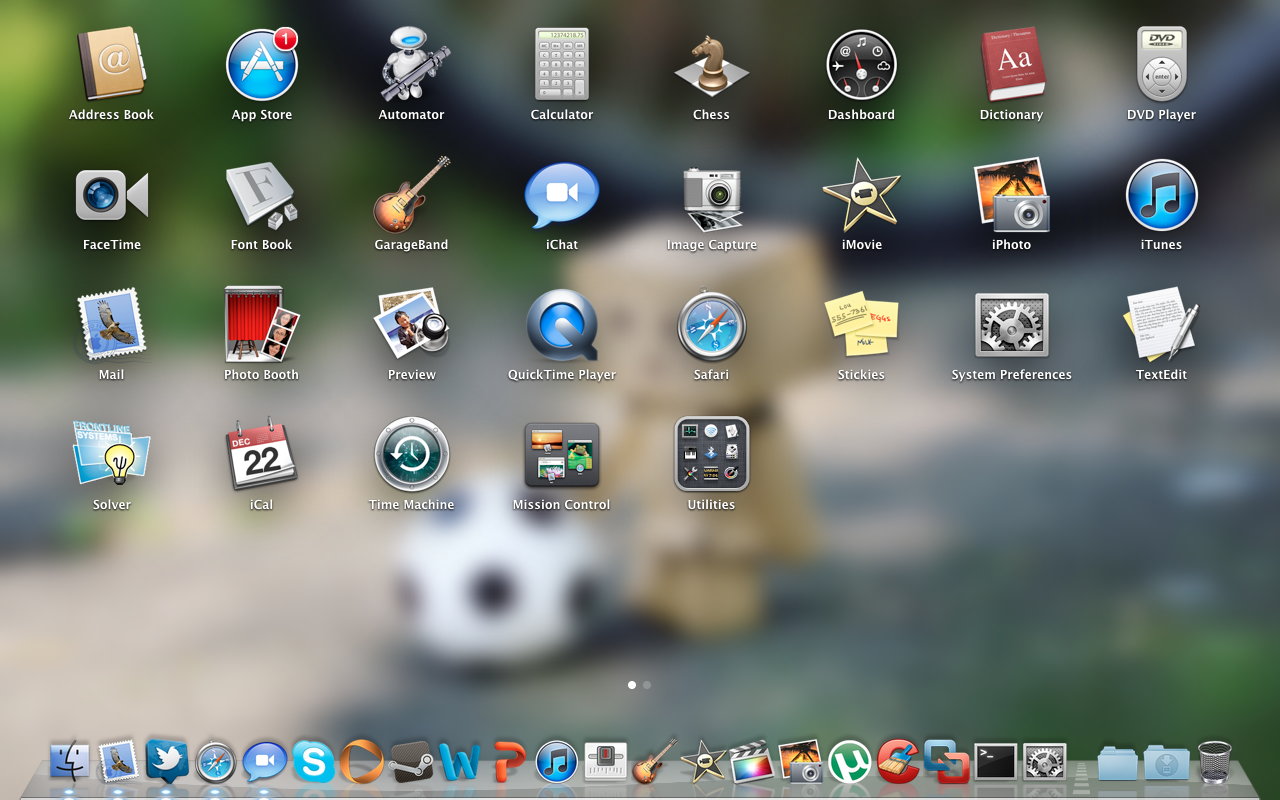Open the Frontline Solver app
This screenshot has width=1280, height=800.
(x=112, y=455)
